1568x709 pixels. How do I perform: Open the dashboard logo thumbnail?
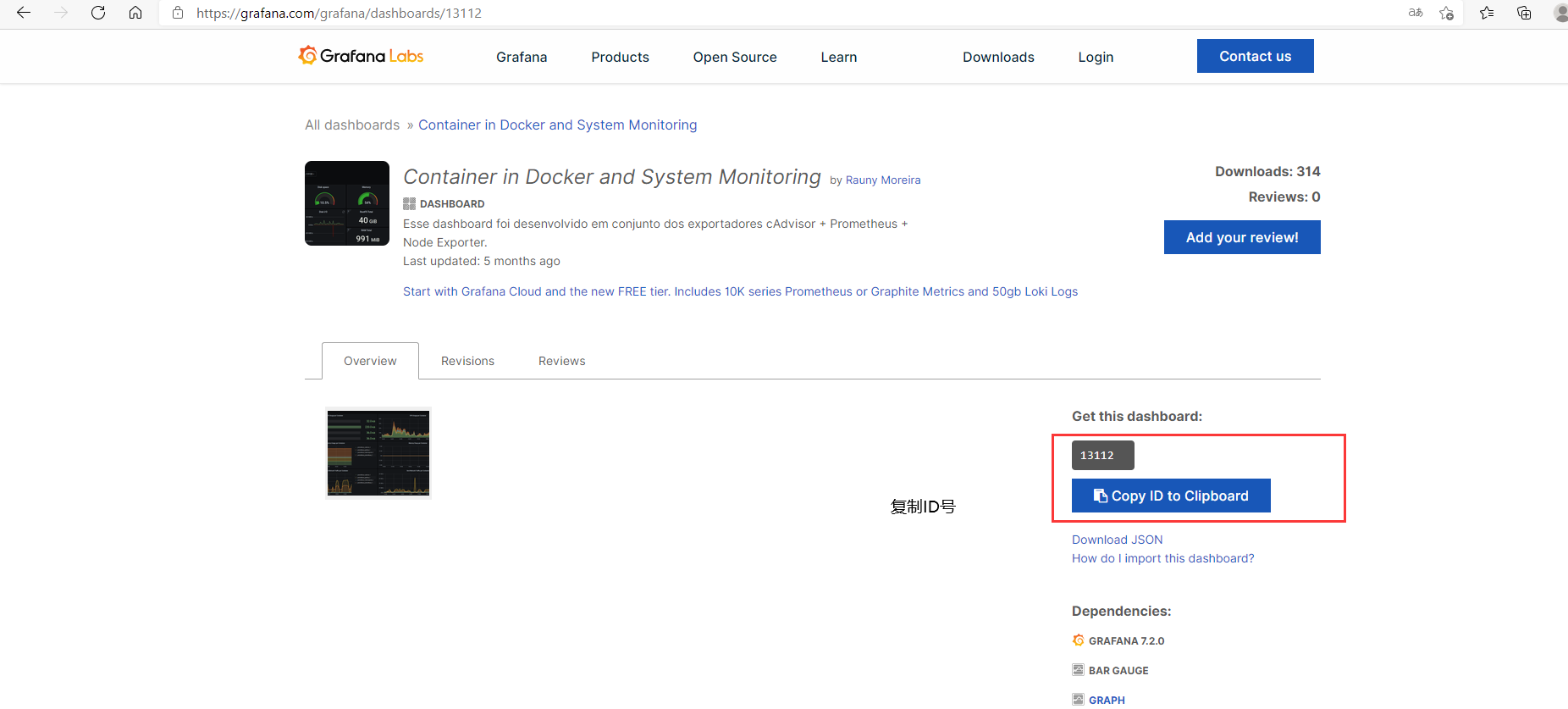tap(347, 203)
